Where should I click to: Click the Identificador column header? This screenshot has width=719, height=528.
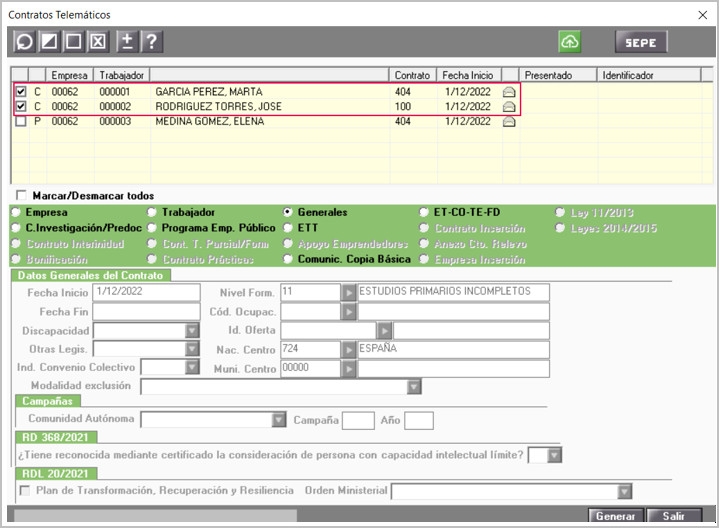[x=649, y=75]
